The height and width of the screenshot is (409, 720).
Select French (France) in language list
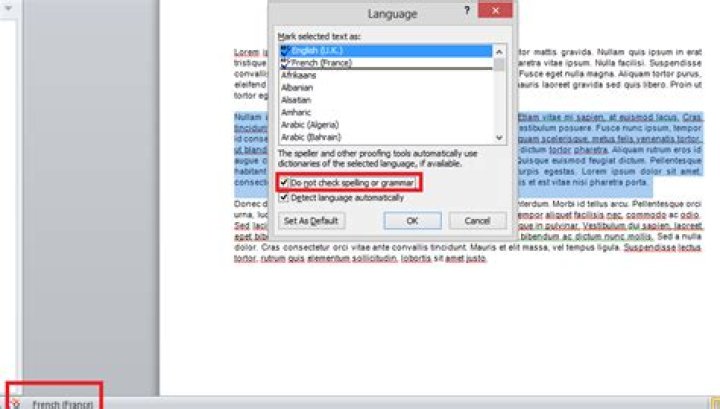coord(386,63)
